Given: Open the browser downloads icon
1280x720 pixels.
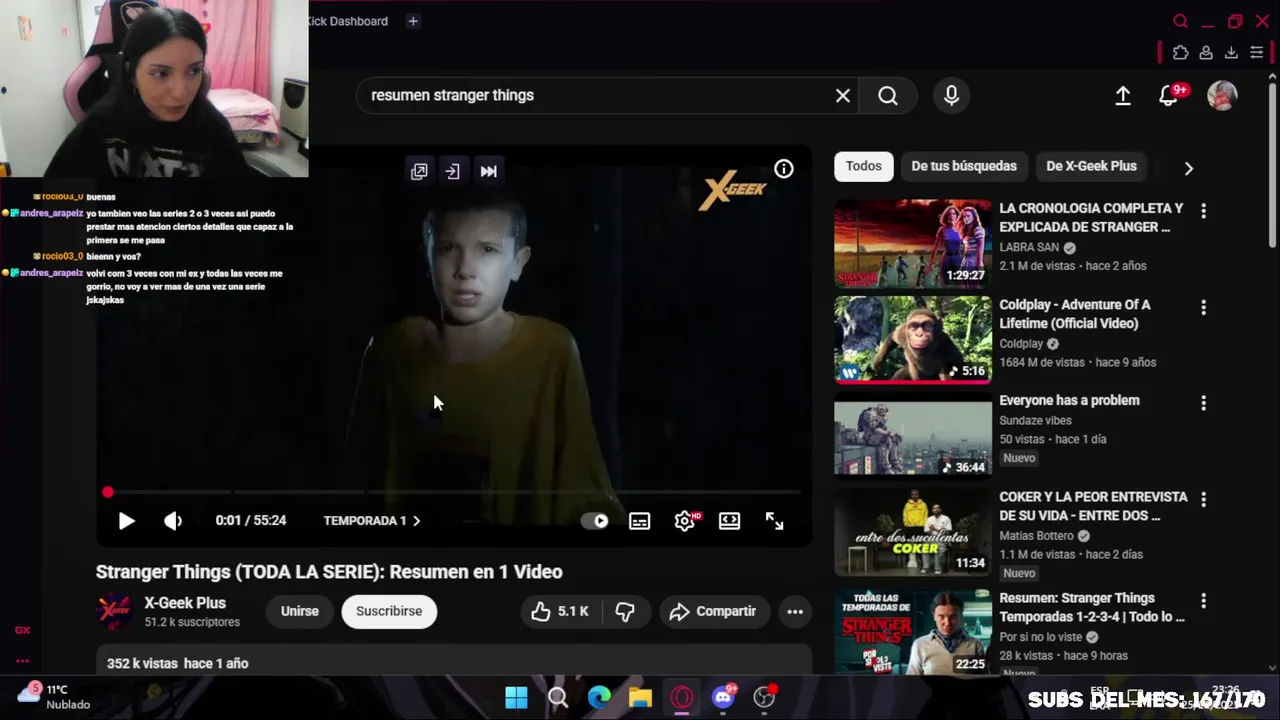Looking at the screenshot, I should (x=1231, y=53).
